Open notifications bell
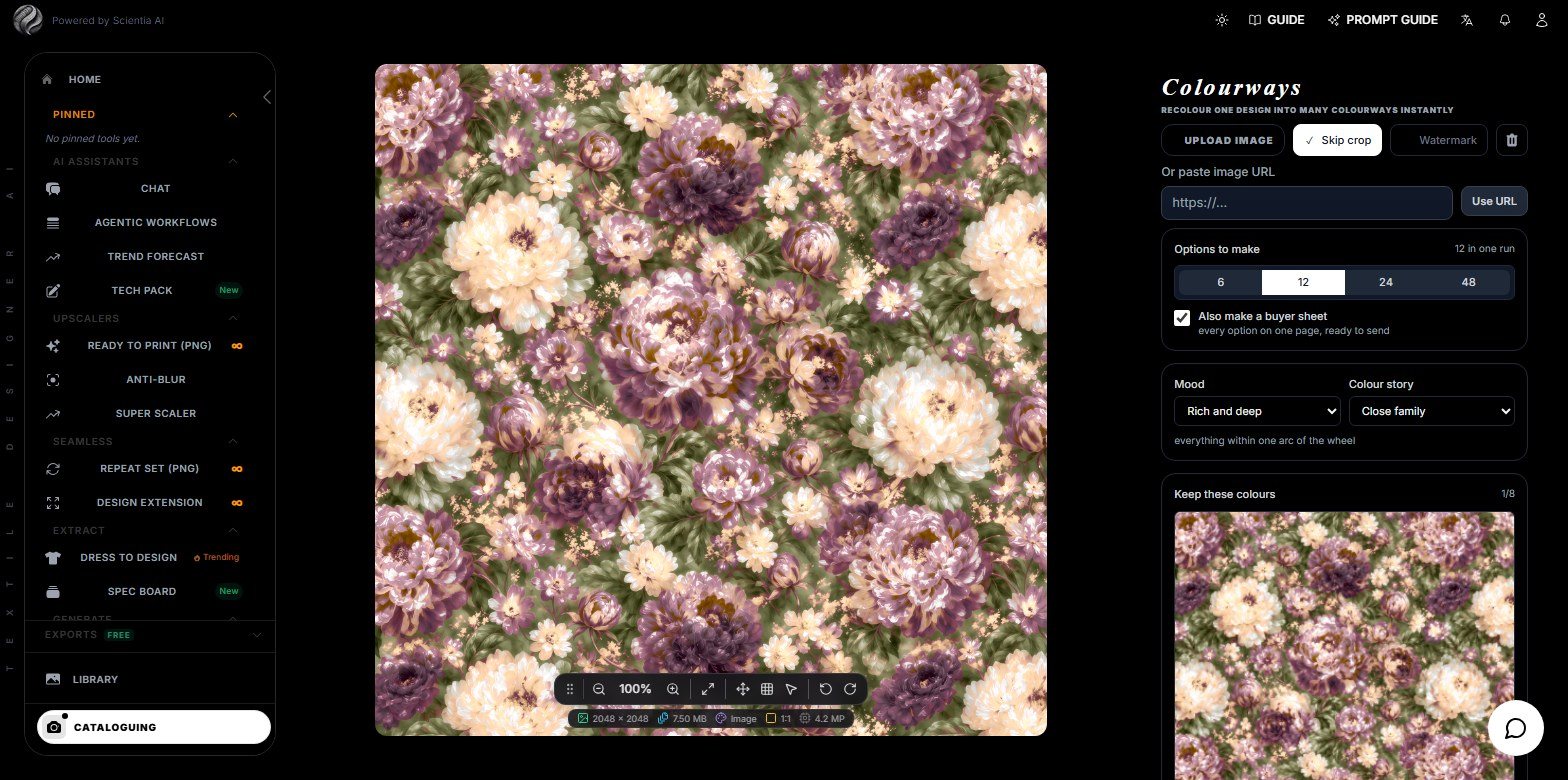The height and width of the screenshot is (780, 1568). [1504, 20]
